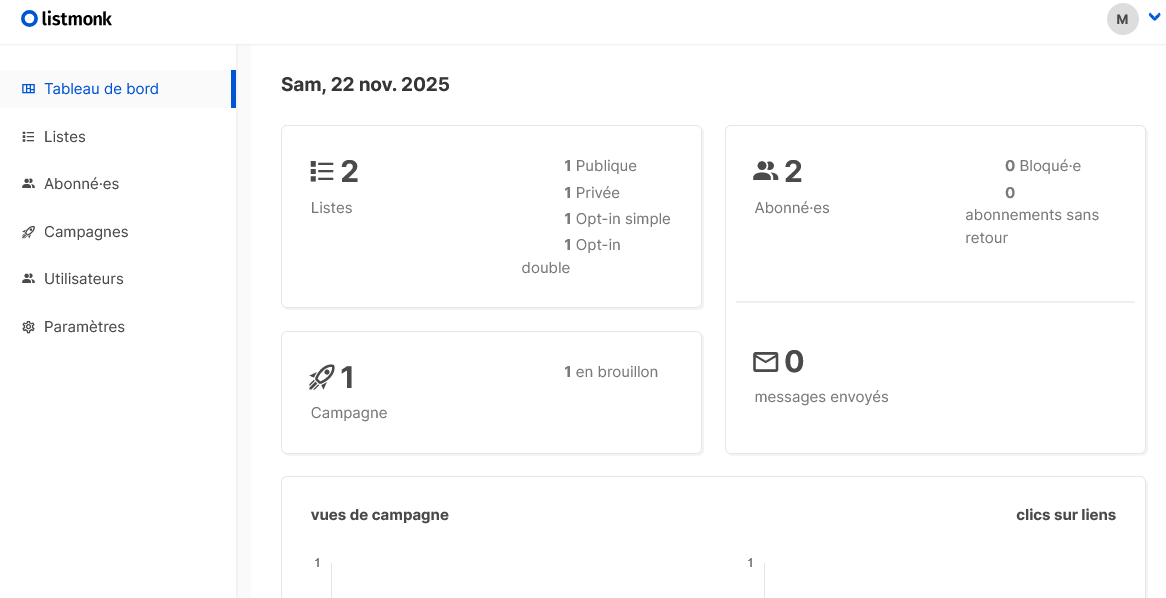Click the rocket icon in Campagne card

322,377
